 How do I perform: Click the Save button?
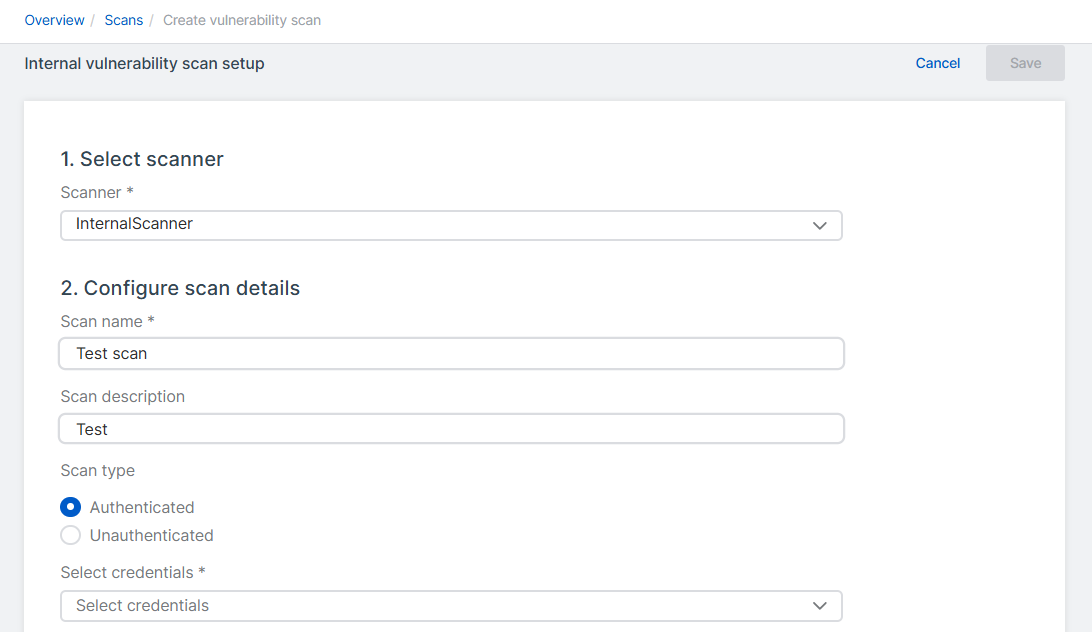coord(1024,63)
